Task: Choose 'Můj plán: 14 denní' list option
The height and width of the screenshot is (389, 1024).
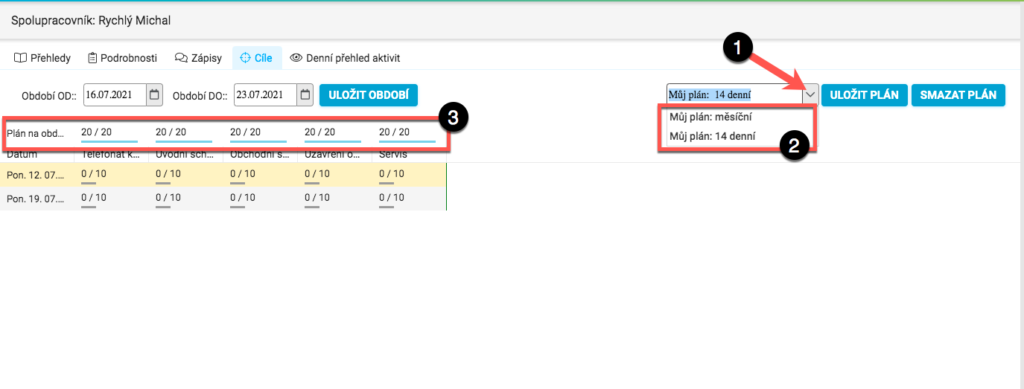Action: pos(712,136)
